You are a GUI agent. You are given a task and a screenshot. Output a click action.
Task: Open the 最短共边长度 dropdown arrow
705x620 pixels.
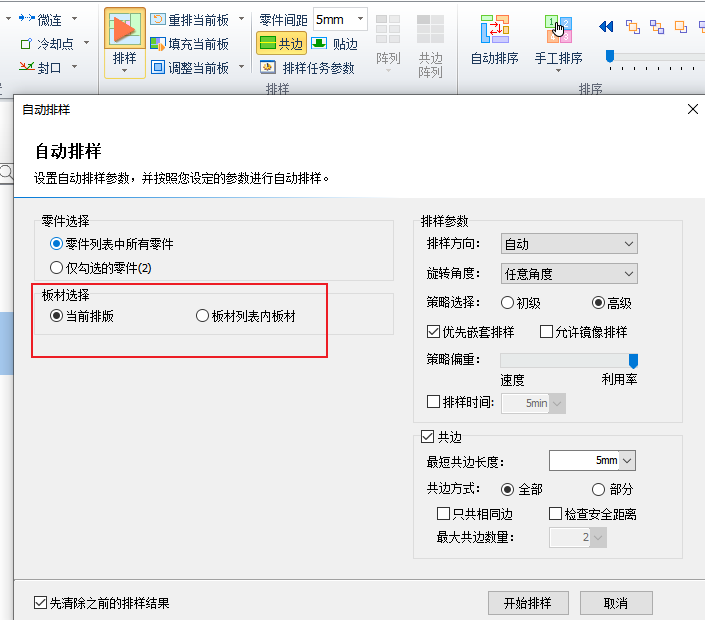(x=627, y=460)
